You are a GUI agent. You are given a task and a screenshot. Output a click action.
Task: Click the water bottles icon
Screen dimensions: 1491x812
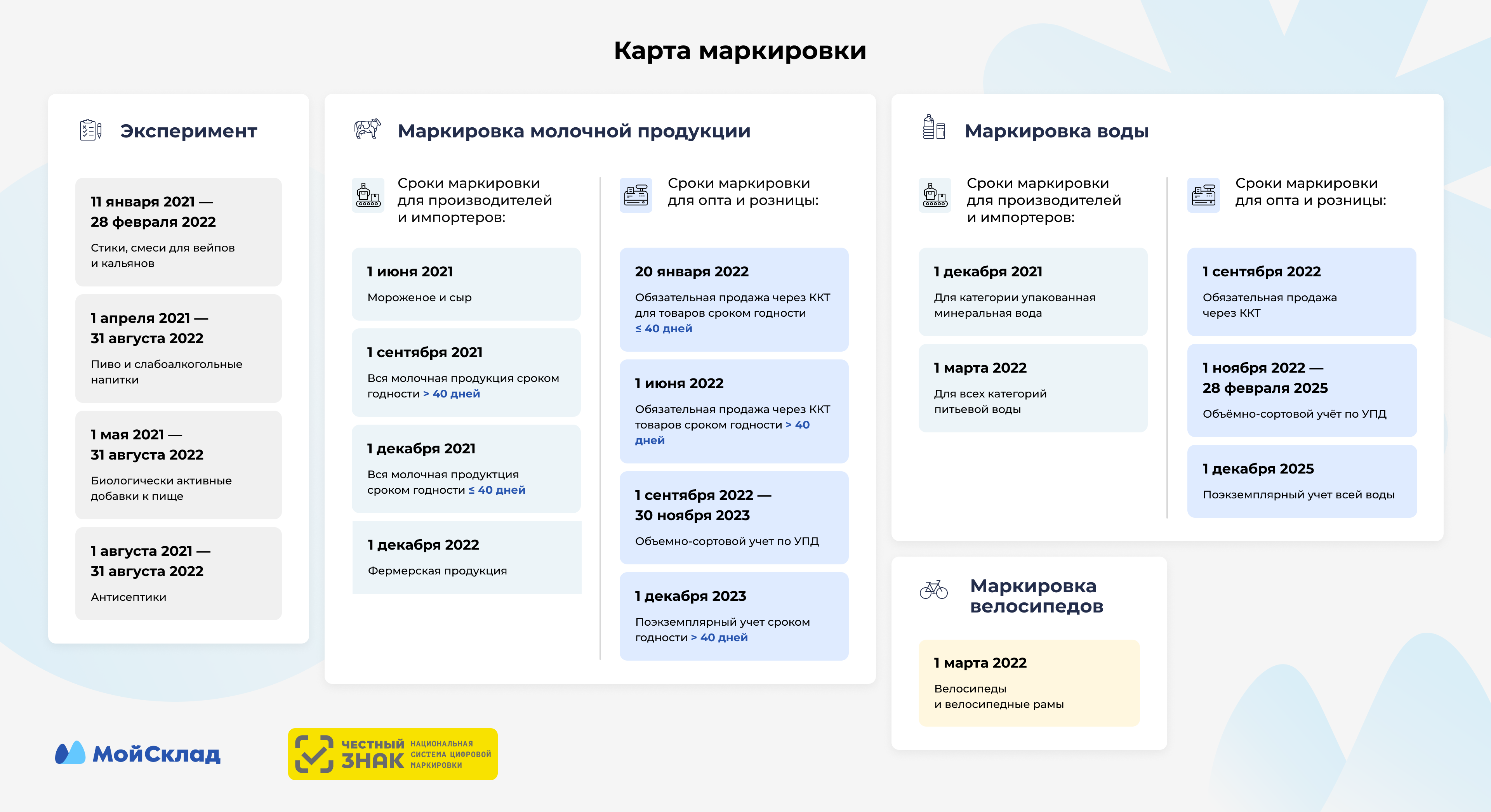pos(933,127)
